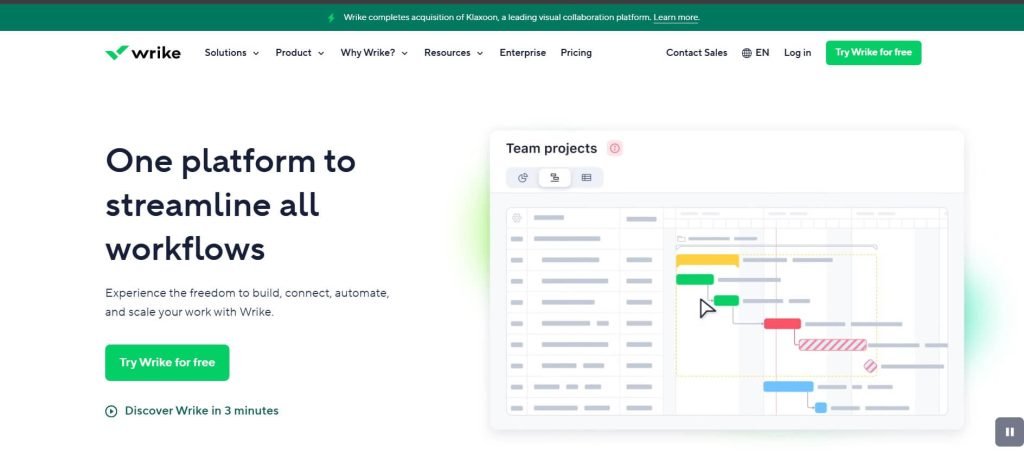Click the striped red milestone circle
The width and height of the screenshot is (1024, 471).
coord(871,366)
